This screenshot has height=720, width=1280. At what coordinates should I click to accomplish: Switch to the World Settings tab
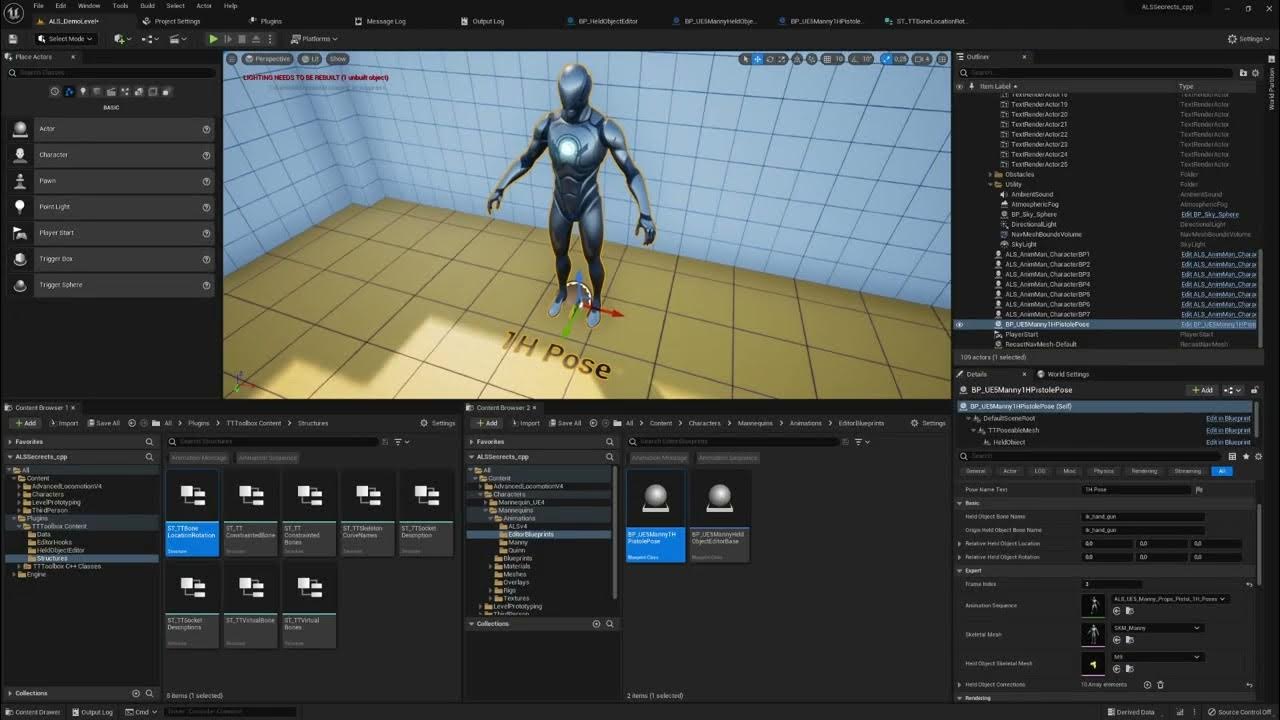(1067, 374)
